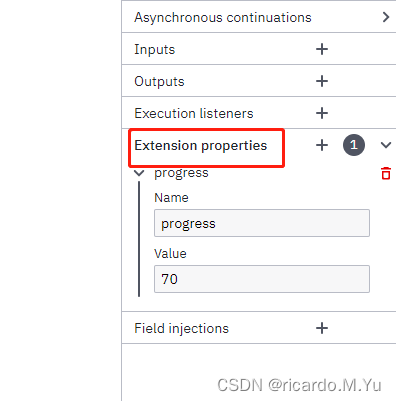The height and width of the screenshot is (401, 396).
Task: Collapse the Extension properties section chevron
Action: click(386, 145)
